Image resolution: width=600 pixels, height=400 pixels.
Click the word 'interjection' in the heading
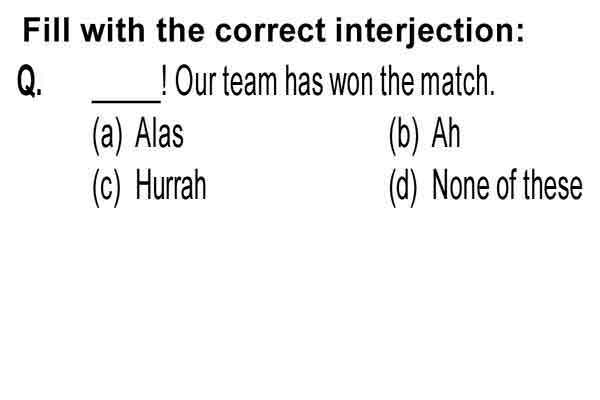click(x=425, y=31)
